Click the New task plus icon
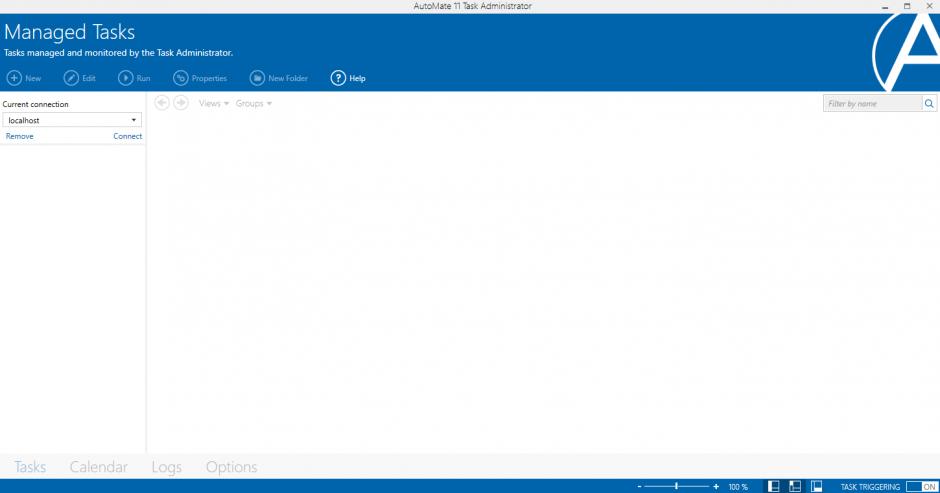Viewport: 940px width, 493px height. (14, 78)
